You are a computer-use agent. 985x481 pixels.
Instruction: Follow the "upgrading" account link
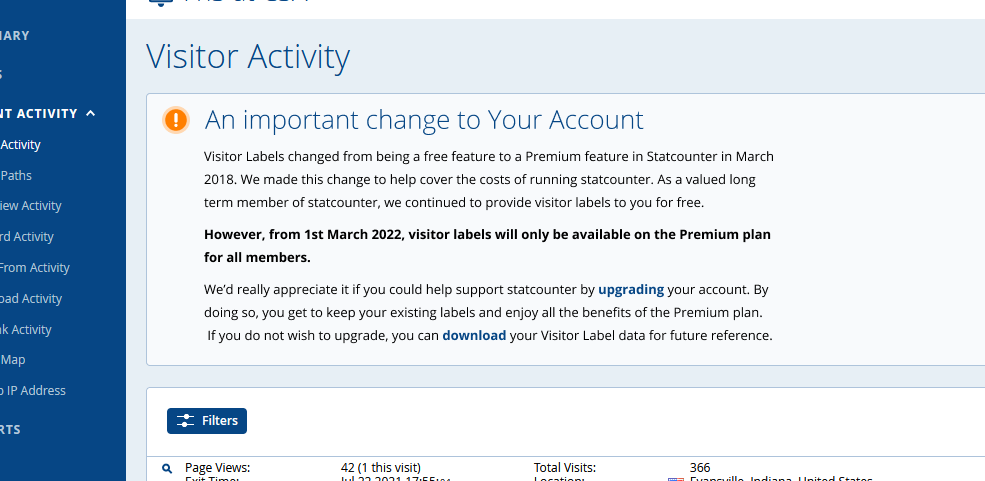631,289
